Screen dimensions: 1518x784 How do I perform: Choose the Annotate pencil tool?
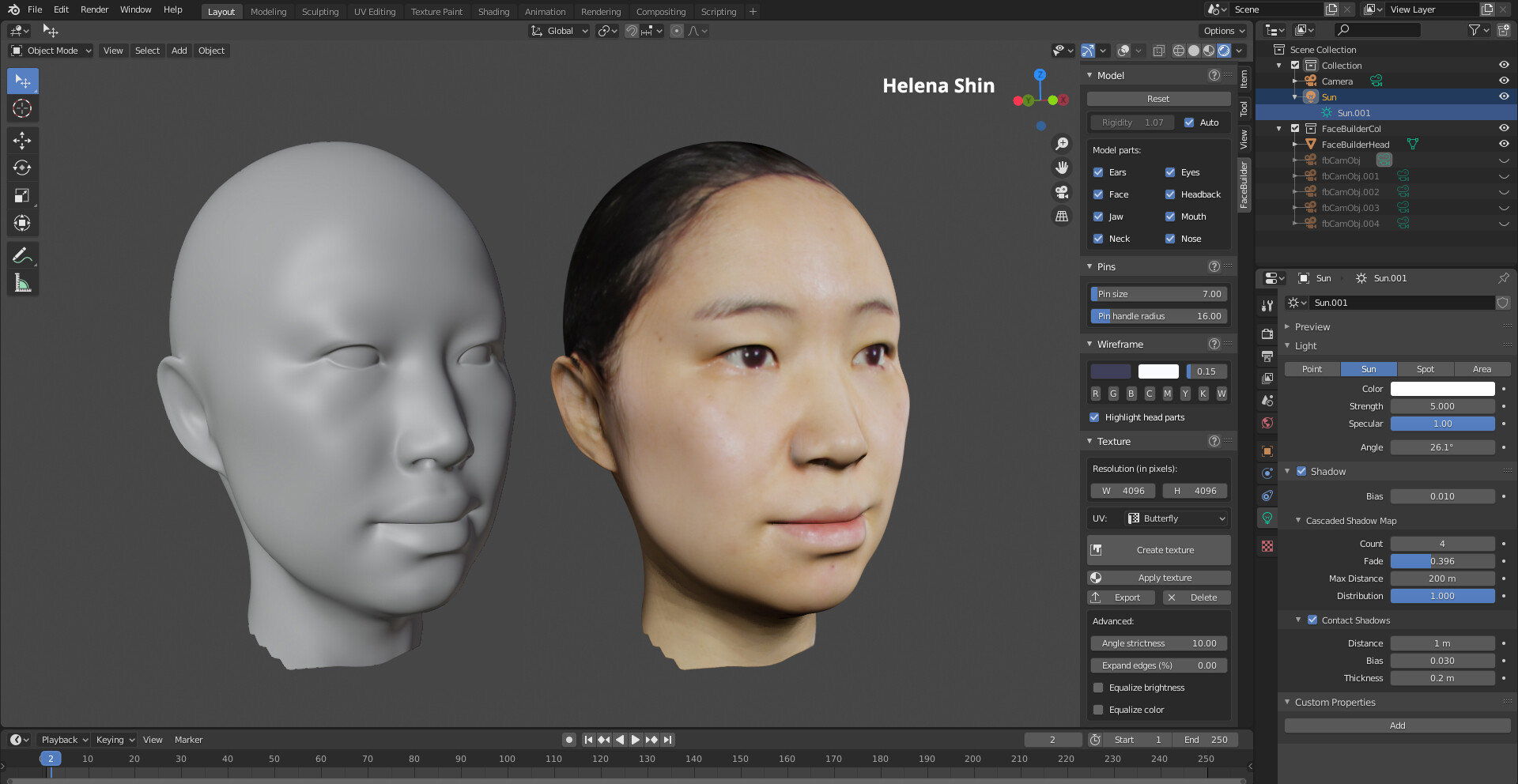(22, 255)
